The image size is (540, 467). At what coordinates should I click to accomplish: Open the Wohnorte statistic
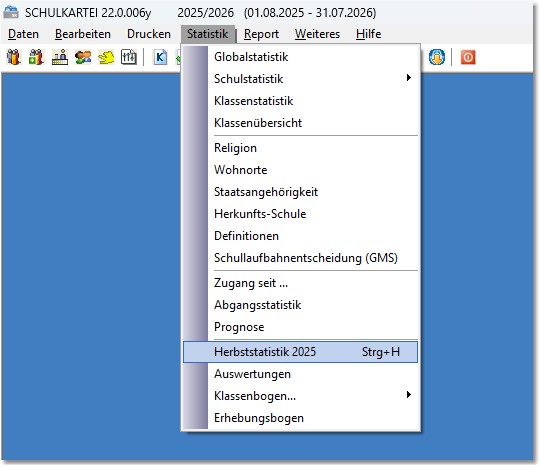[x=300, y=170]
